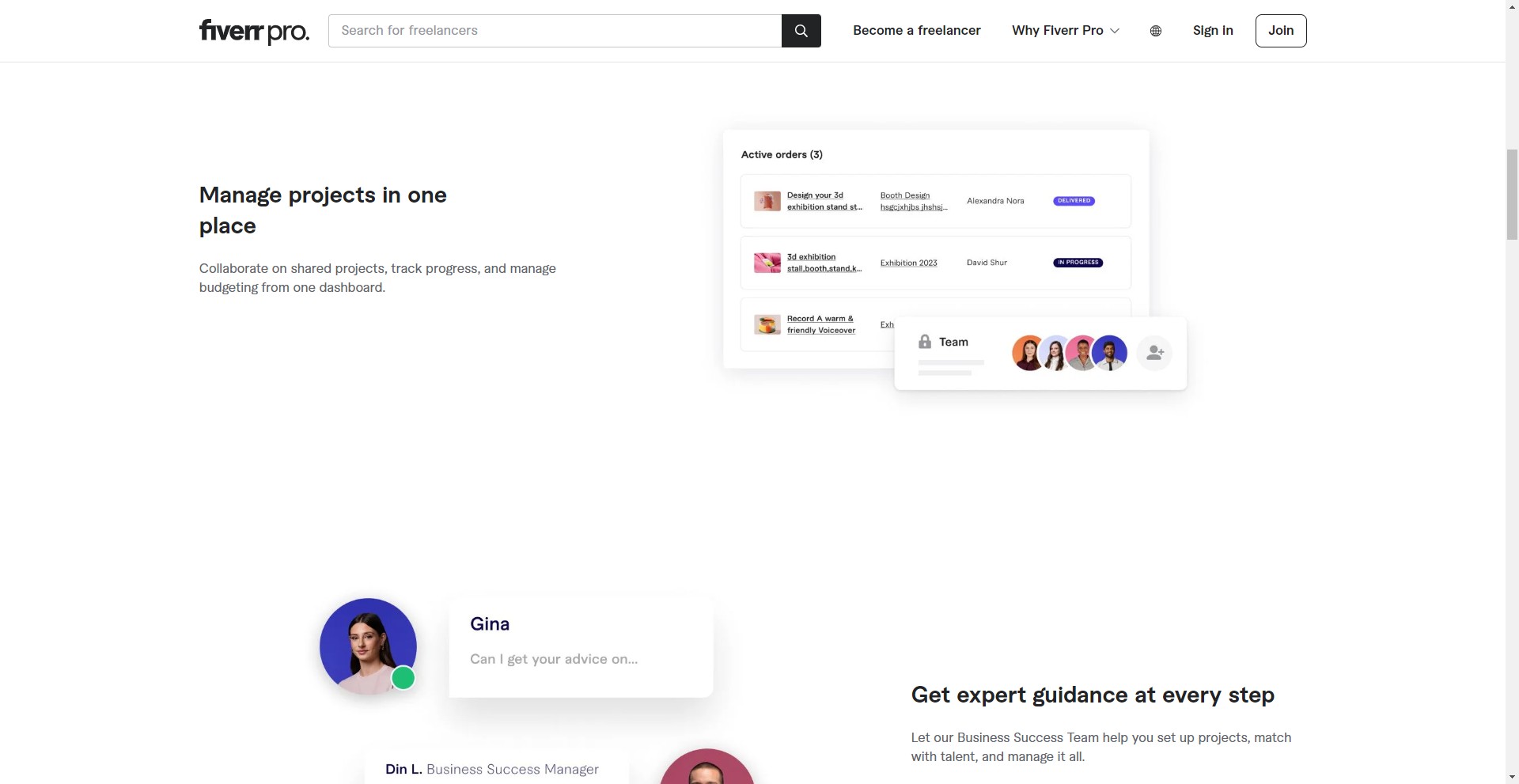Open Become a freelancer

917,31
